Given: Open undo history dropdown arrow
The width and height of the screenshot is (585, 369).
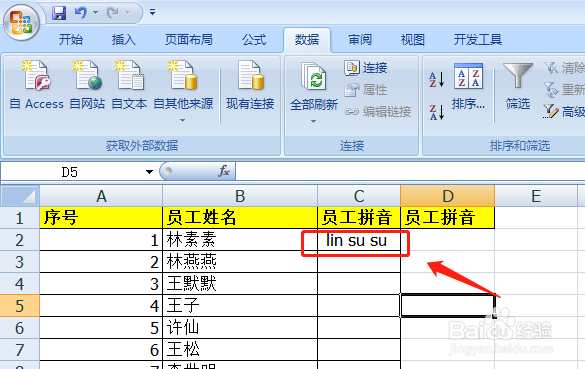Looking at the screenshot, I should [x=96, y=13].
